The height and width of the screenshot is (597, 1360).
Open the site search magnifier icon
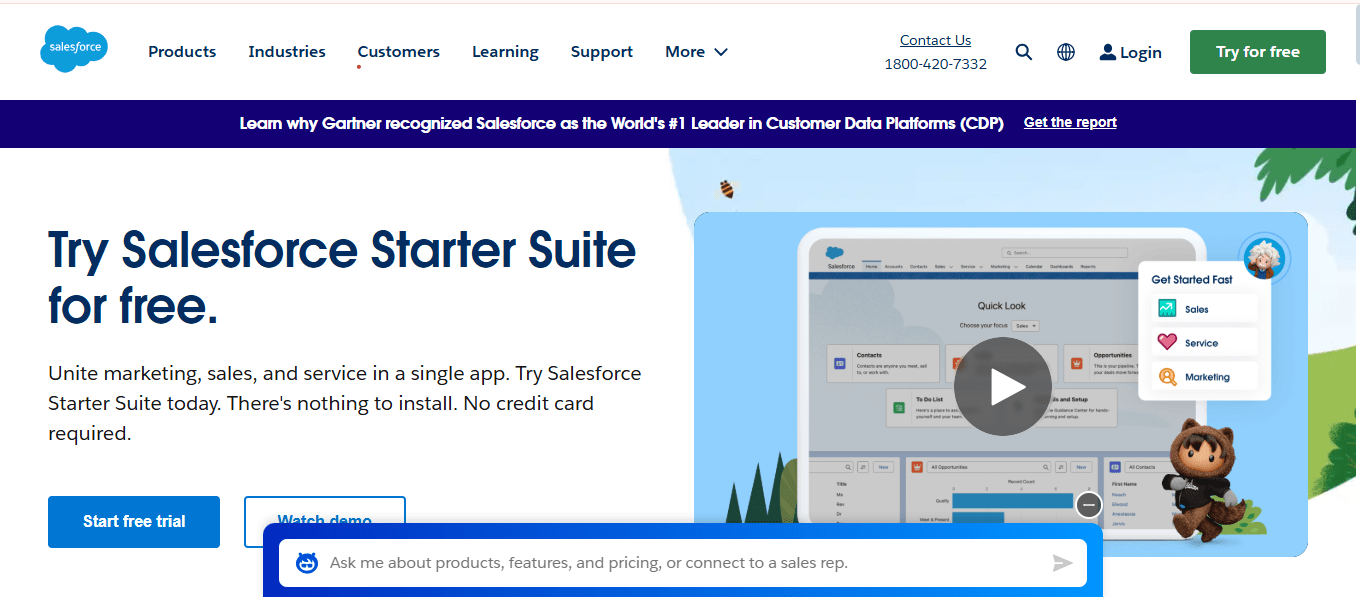pyautogui.click(x=1023, y=52)
